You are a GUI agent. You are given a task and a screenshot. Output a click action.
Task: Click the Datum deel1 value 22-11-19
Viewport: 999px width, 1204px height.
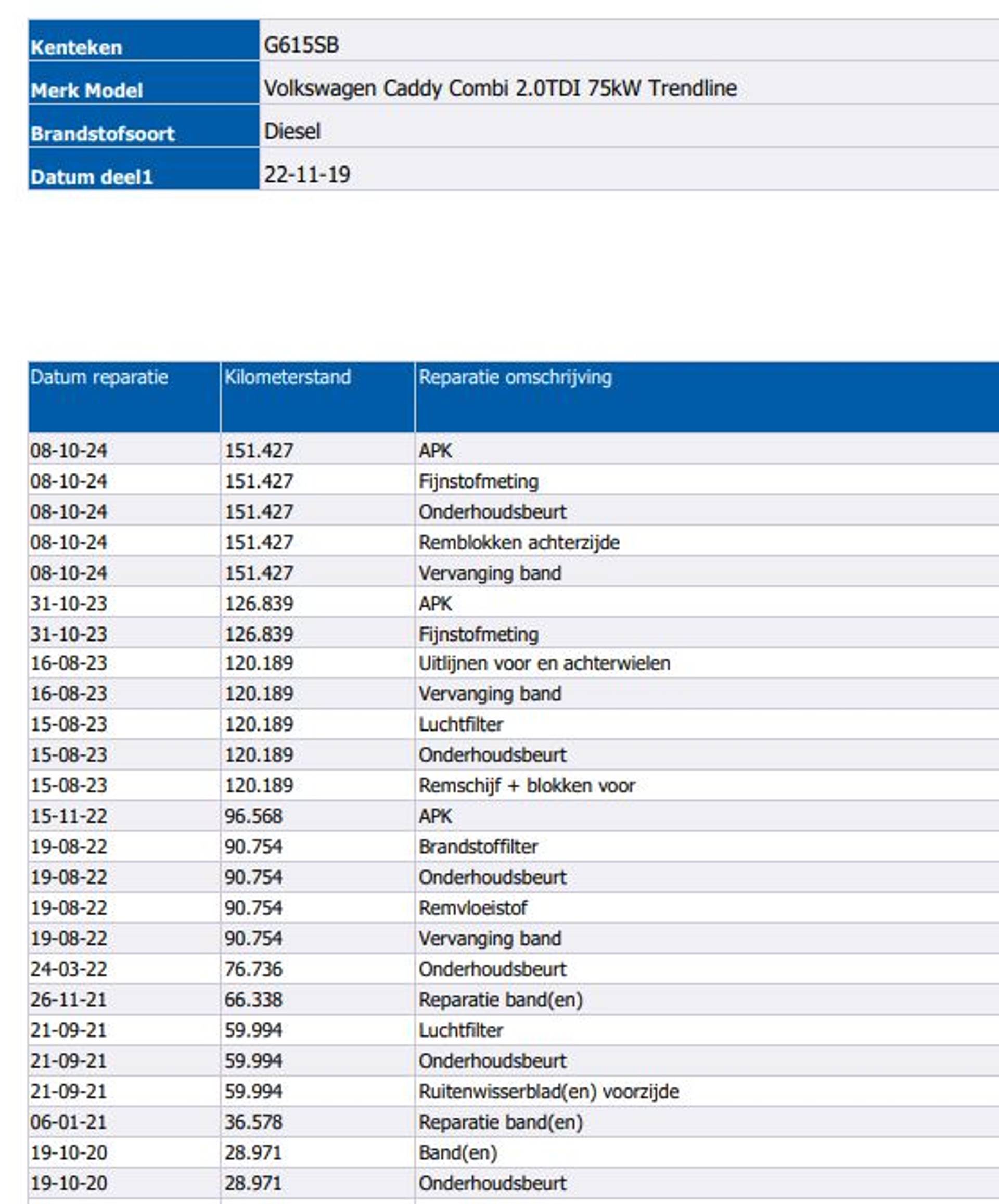[x=307, y=174]
